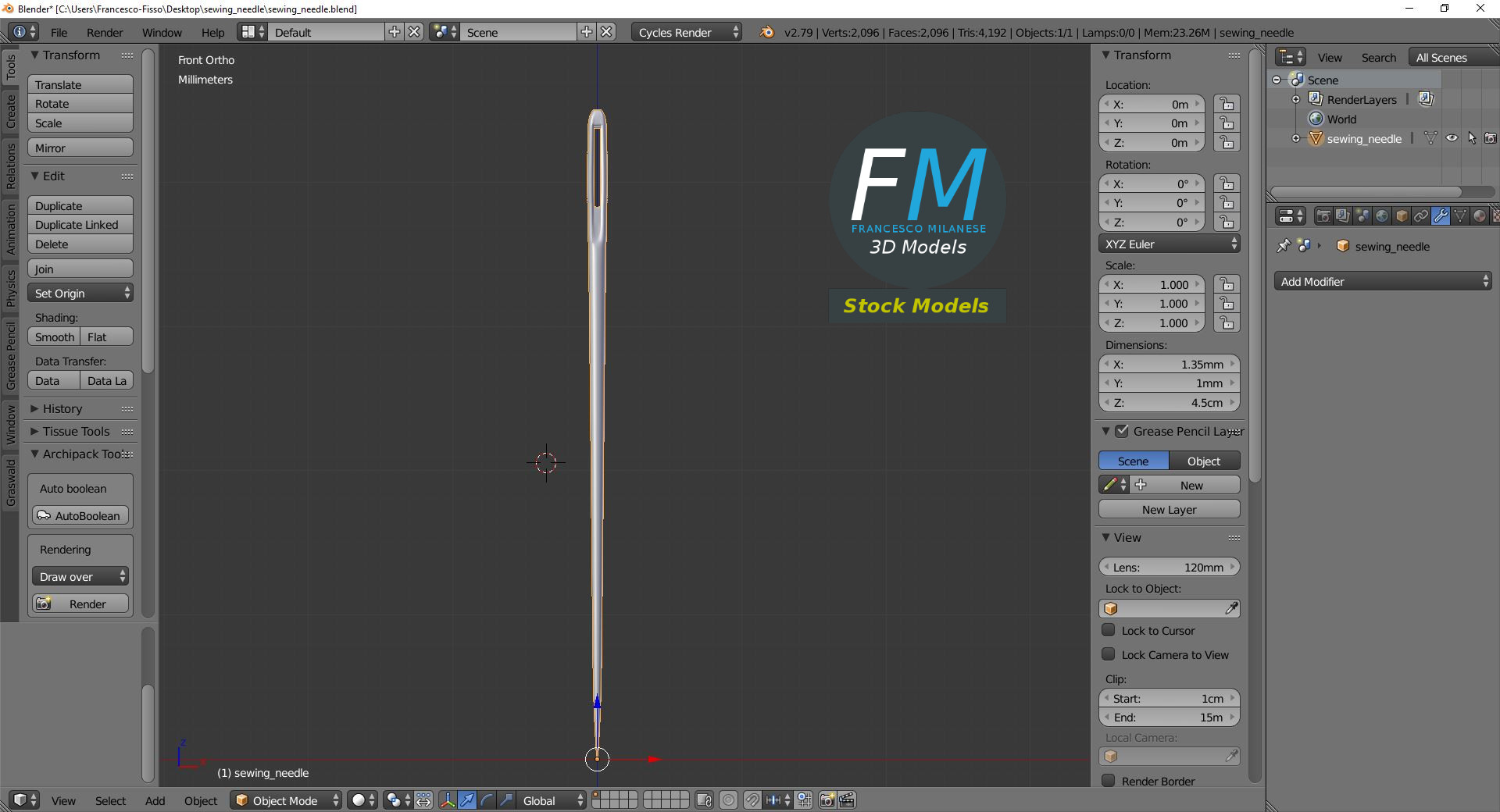Enable Render Border checkbox
The height and width of the screenshot is (812, 1500).
(x=1108, y=781)
